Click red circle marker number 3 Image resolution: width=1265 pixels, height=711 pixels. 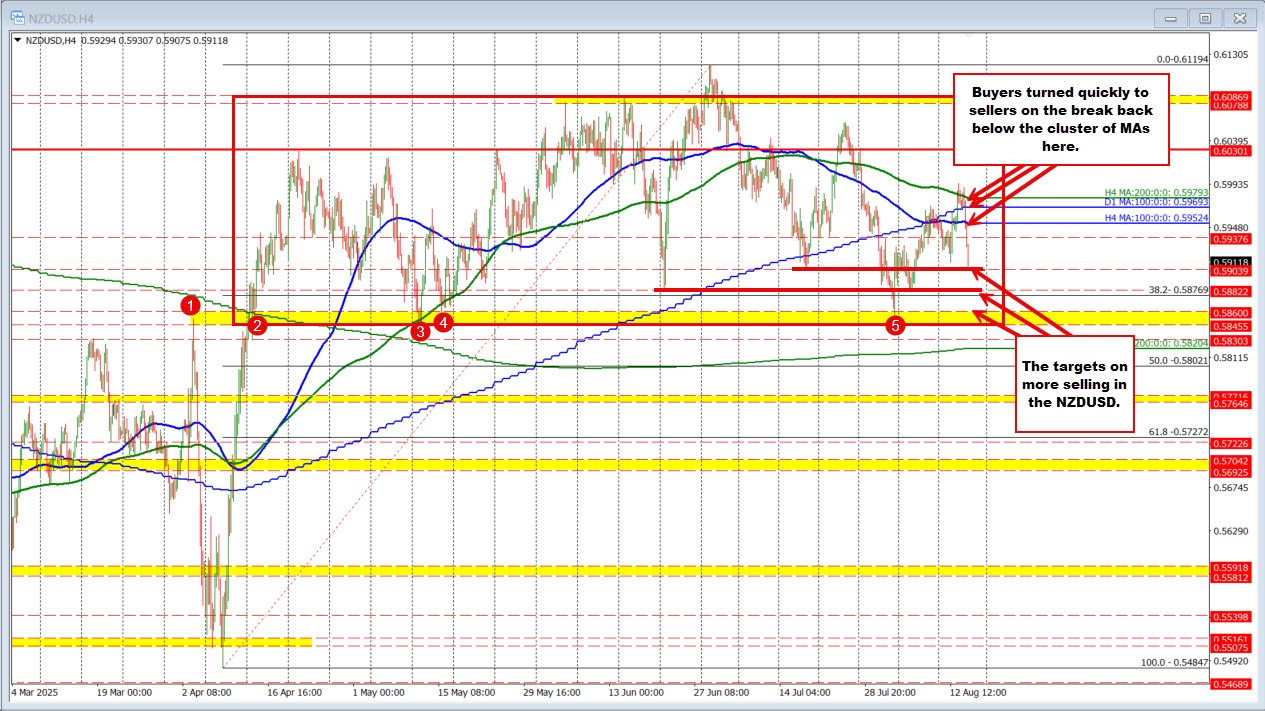coord(421,330)
